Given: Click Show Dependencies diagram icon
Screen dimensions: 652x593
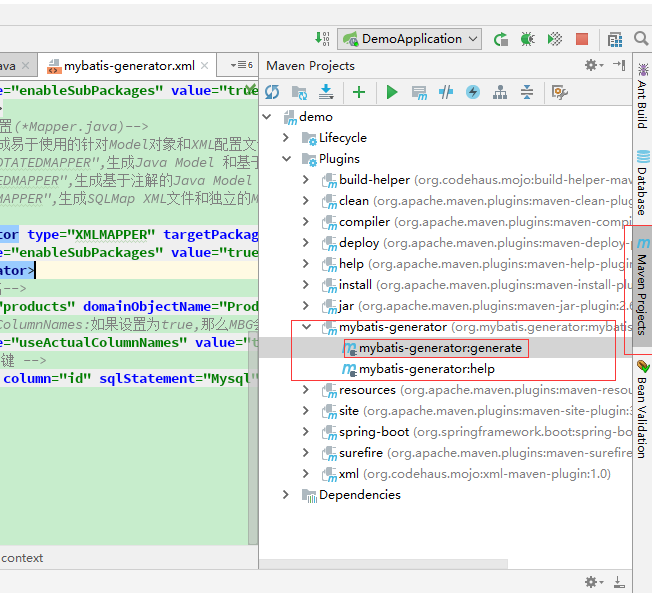Looking at the screenshot, I should (500, 92).
